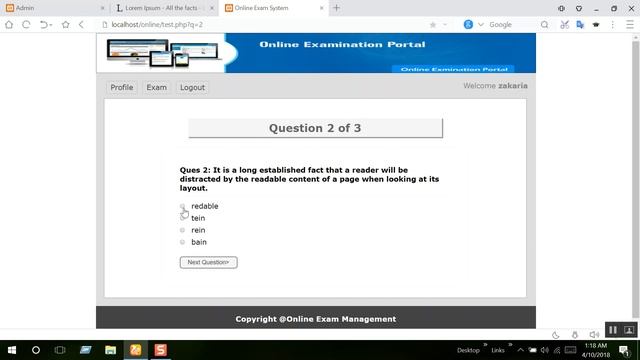Close the Online Exam System tab
This screenshot has width=640, height=360.
[x=321, y=8]
